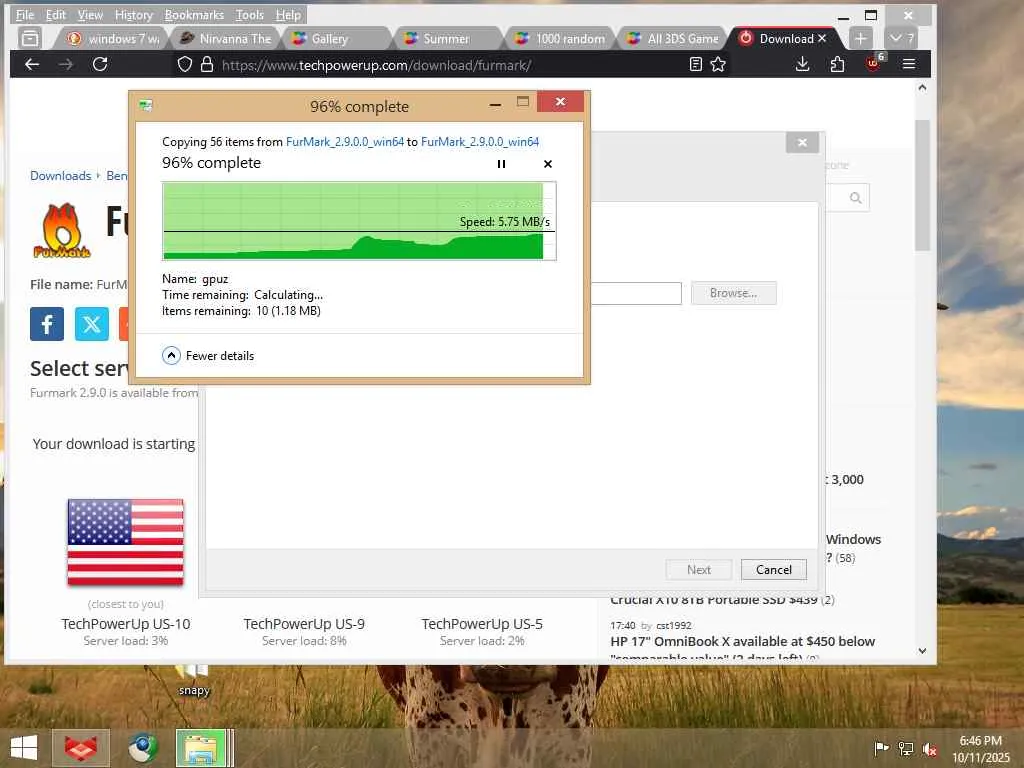Click the Browse... button in extraction wizard
Image resolution: width=1024 pixels, height=768 pixels.
pyautogui.click(x=733, y=293)
